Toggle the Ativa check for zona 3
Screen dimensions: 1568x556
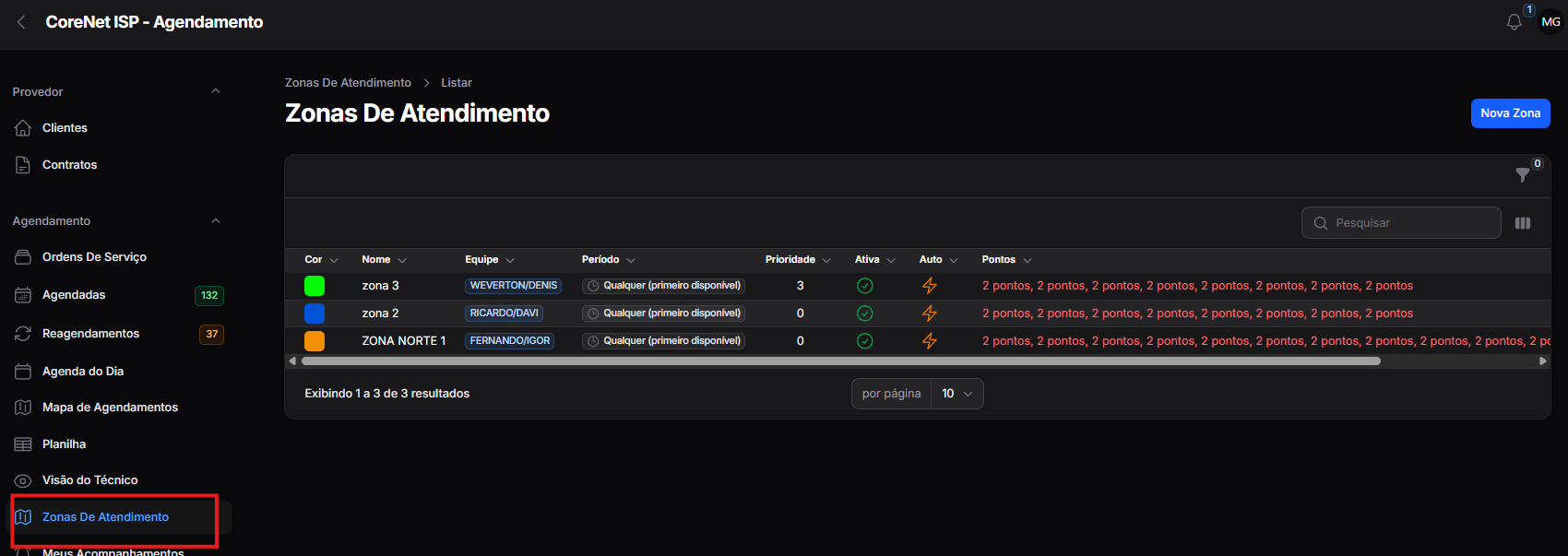[x=865, y=286]
